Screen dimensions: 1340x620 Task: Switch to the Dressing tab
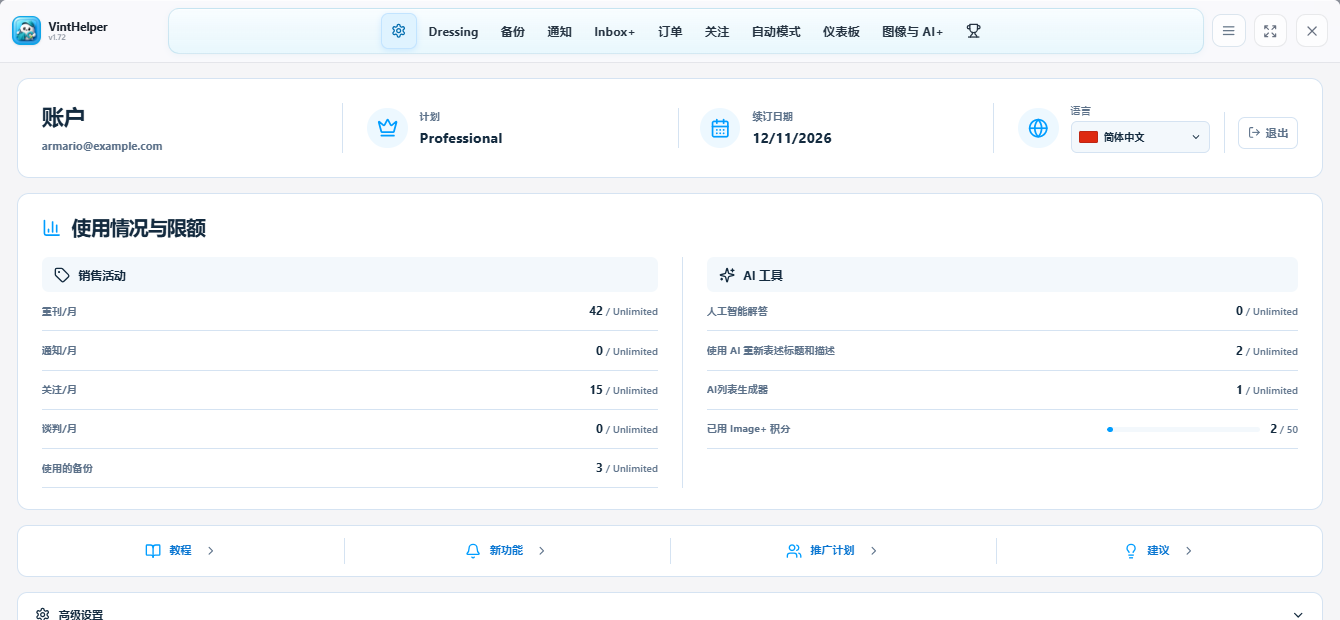(x=453, y=31)
